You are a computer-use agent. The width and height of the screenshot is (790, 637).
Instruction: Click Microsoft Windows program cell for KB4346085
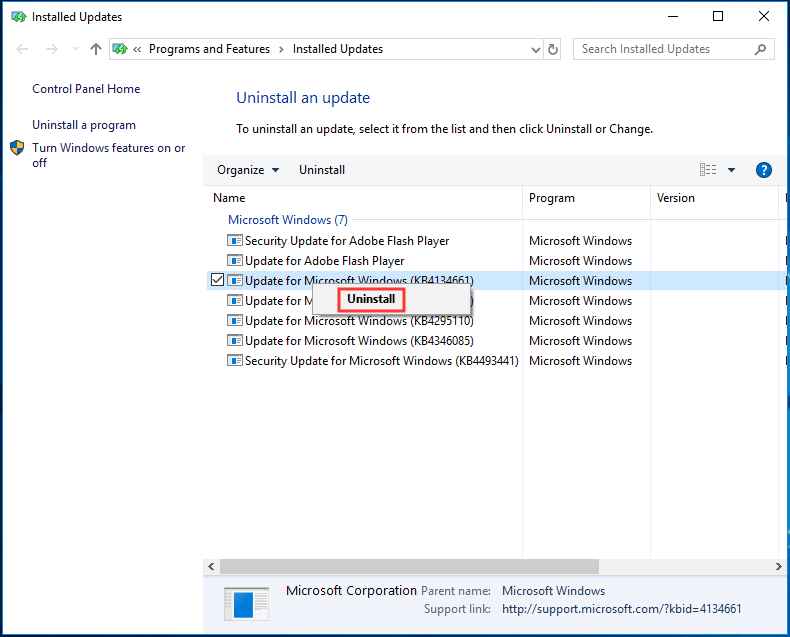[x=580, y=341]
